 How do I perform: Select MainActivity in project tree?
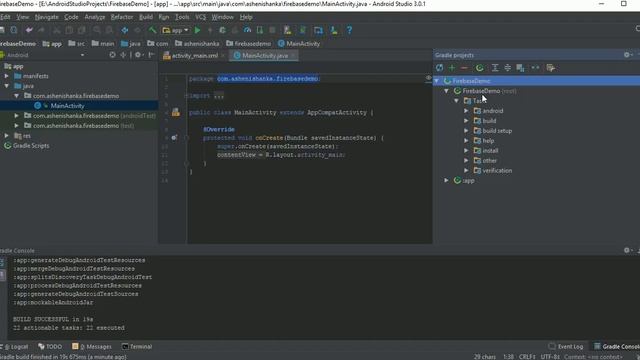pyautogui.click(x=67, y=106)
